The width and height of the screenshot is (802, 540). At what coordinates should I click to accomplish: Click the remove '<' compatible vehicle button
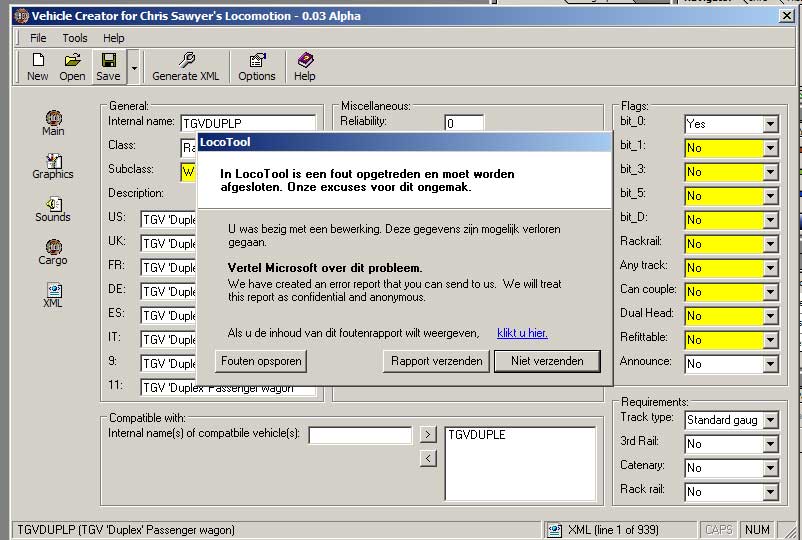pyautogui.click(x=428, y=458)
